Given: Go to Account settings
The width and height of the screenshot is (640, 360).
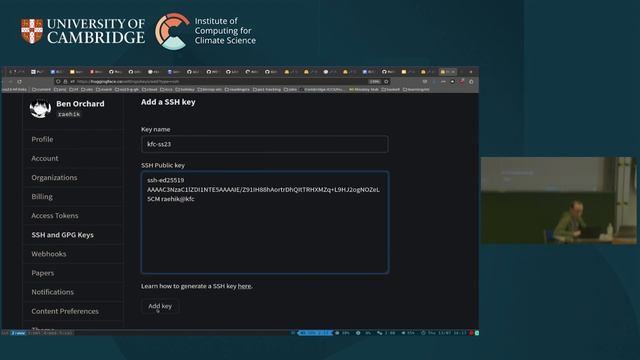Looking at the screenshot, I should pos(45,158).
